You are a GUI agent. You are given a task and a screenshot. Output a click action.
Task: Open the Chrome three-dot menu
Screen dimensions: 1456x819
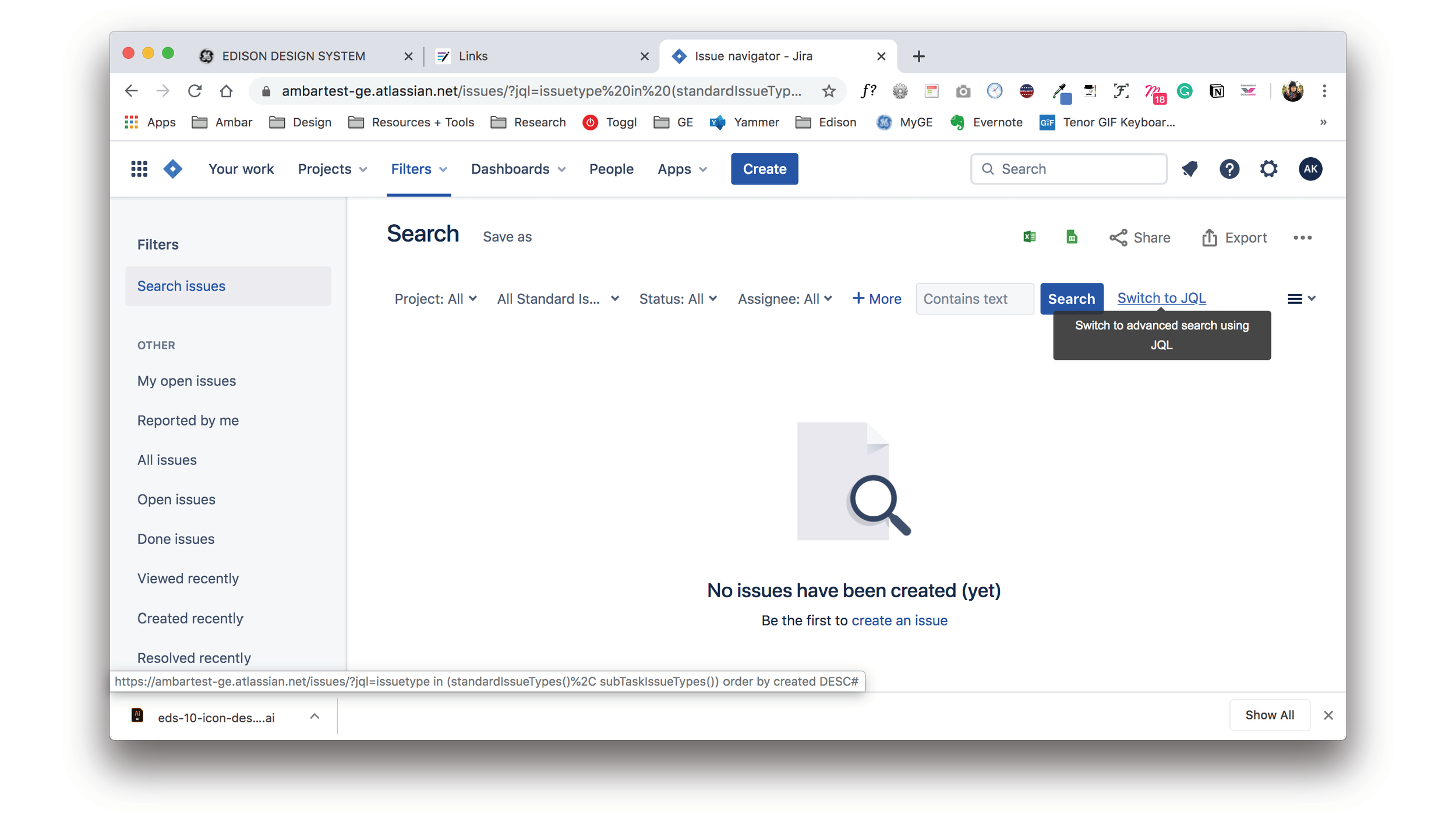(1324, 91)
